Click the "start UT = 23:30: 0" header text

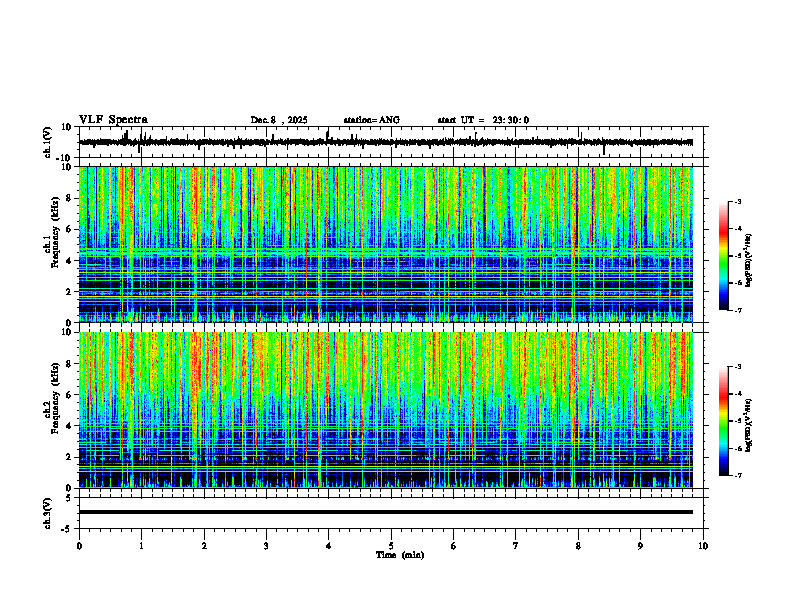pyautogui.click(x=483, y=120)
